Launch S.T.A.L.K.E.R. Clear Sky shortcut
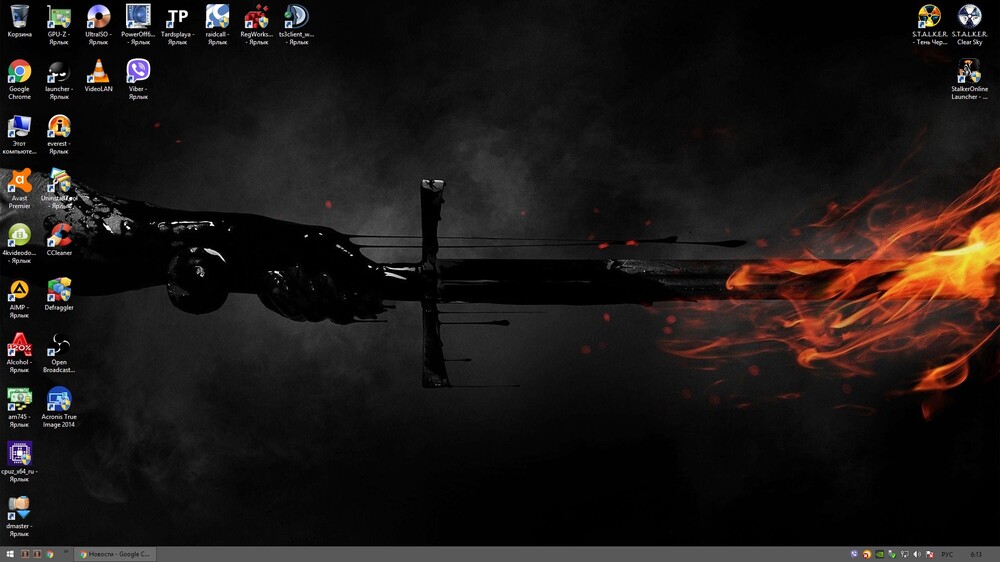Image resolution: width=1000 pixels, height=562 pixels. 969,17
